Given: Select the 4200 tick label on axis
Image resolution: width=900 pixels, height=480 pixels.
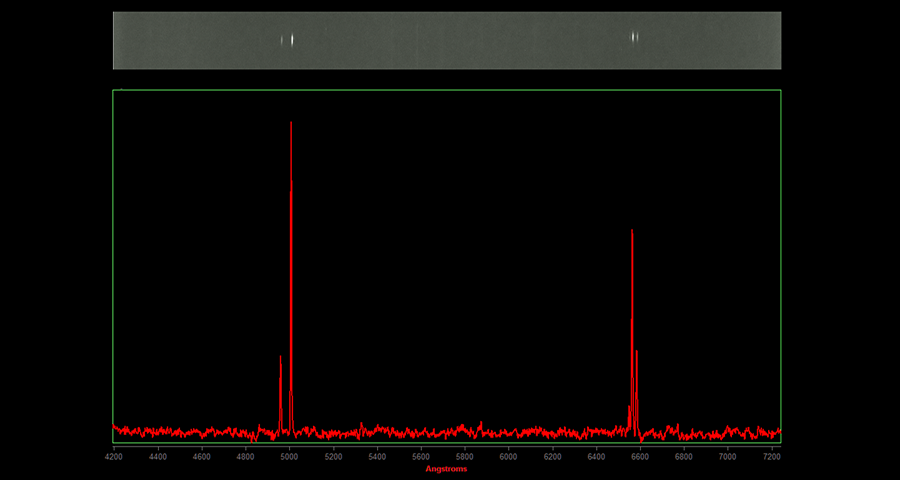Looking at the screenshot, I should (x=114, y=457).
